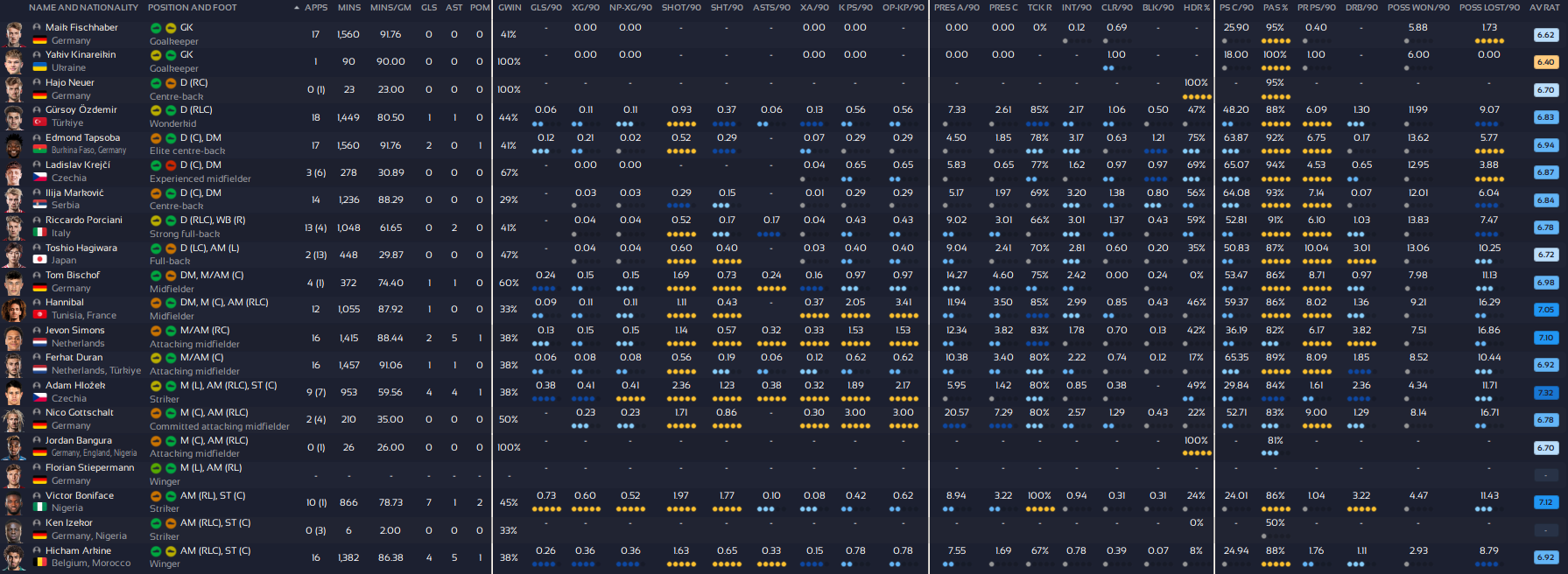Click the info icon next to Yakiv Kinareikin
Viewport: 1568px width, 574px height.
(x=37, y=55)
